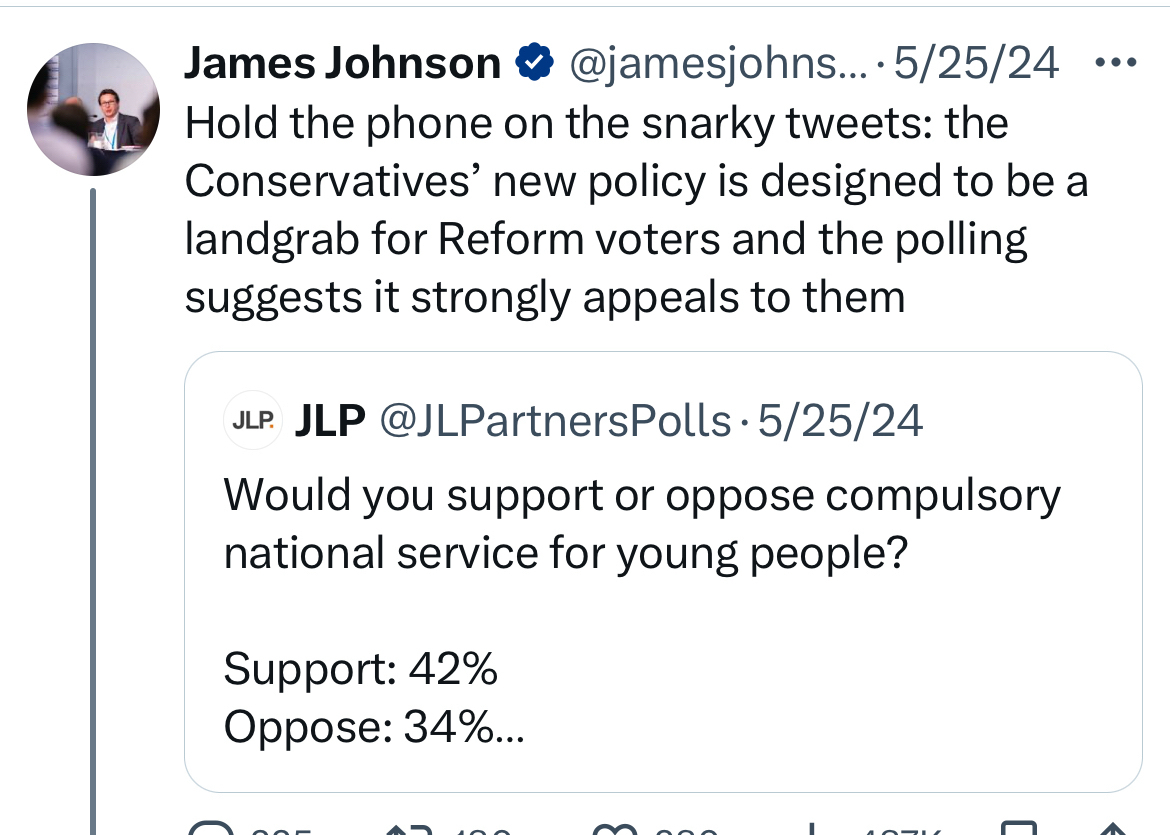
Task: Click the JLP account name
Action: [330, 422]
